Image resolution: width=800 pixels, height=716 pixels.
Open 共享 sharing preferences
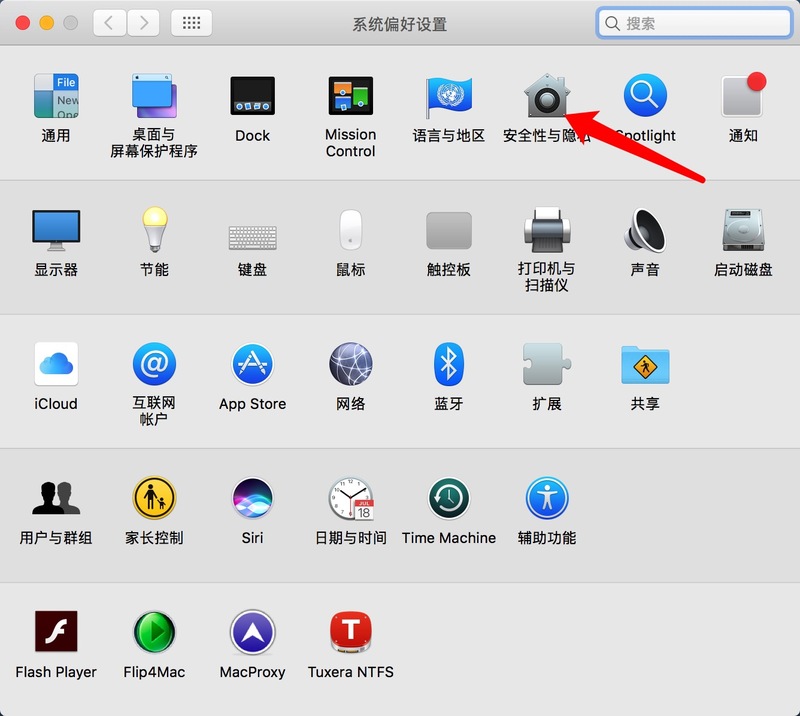[x=645, y=365]
